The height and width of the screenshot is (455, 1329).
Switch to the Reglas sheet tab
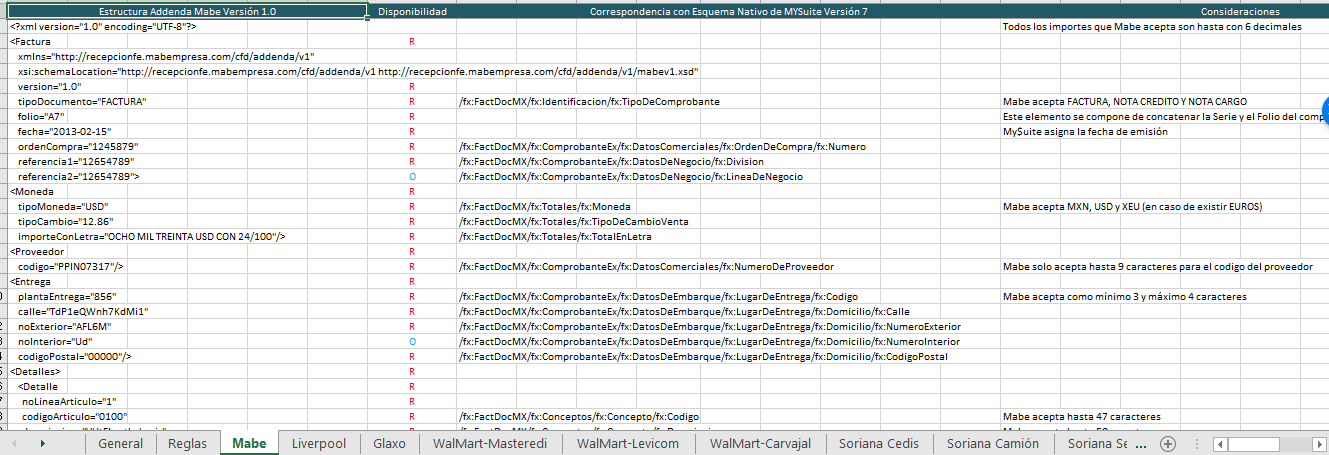click(188, 443)
